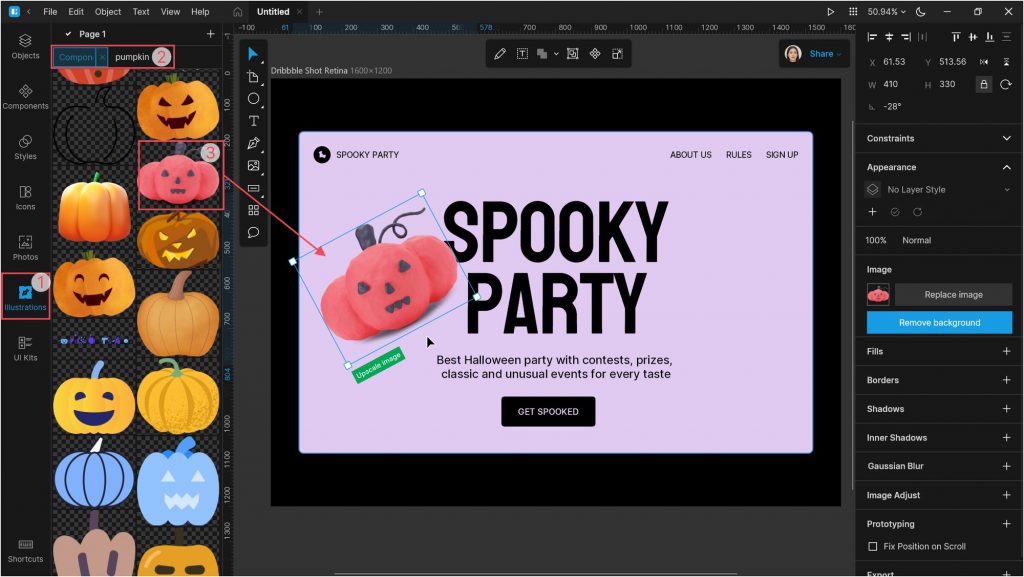
Task: Show keyboard Shortcuts
Action: (25, 551)
